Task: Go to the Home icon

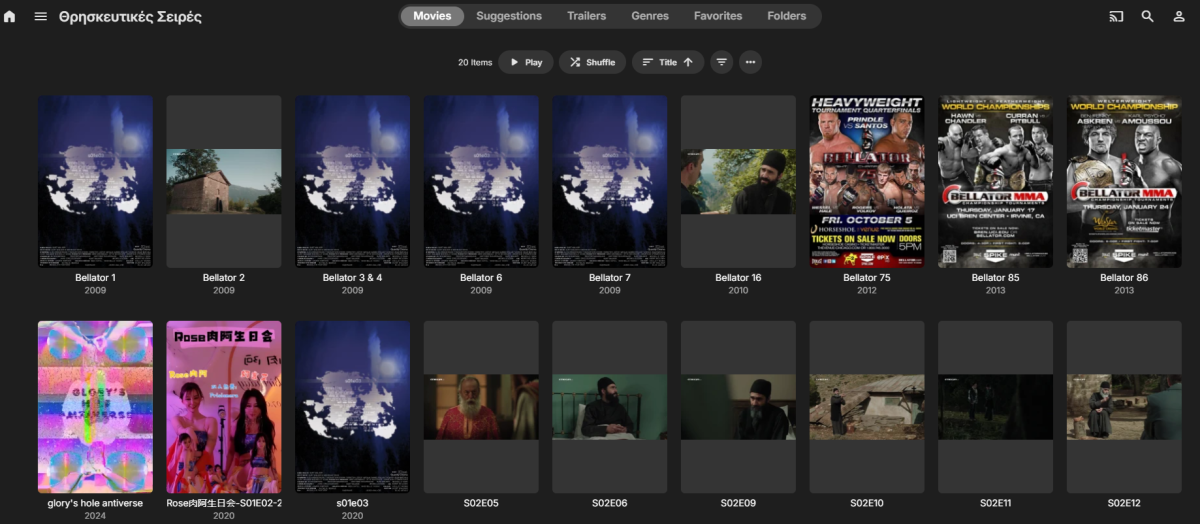Action: 10,17
